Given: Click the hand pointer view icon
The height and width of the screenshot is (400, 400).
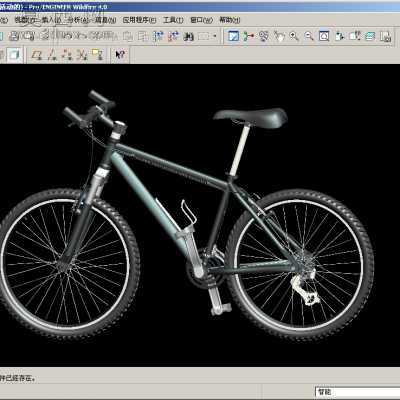Looking at the screenshot, I should pos(279,36).
